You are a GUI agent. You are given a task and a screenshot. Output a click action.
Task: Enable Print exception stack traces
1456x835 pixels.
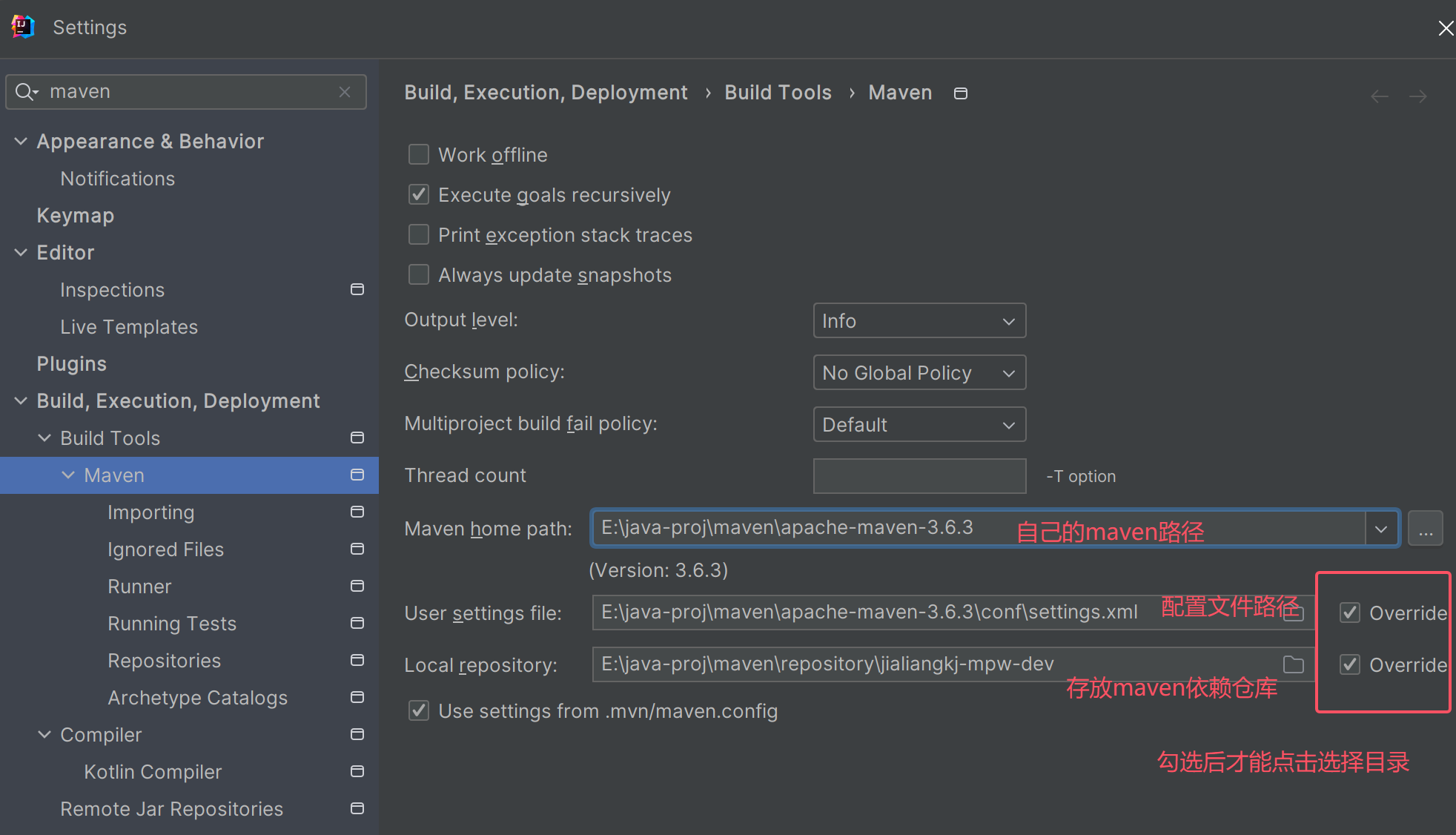click(x=419, y=234)
